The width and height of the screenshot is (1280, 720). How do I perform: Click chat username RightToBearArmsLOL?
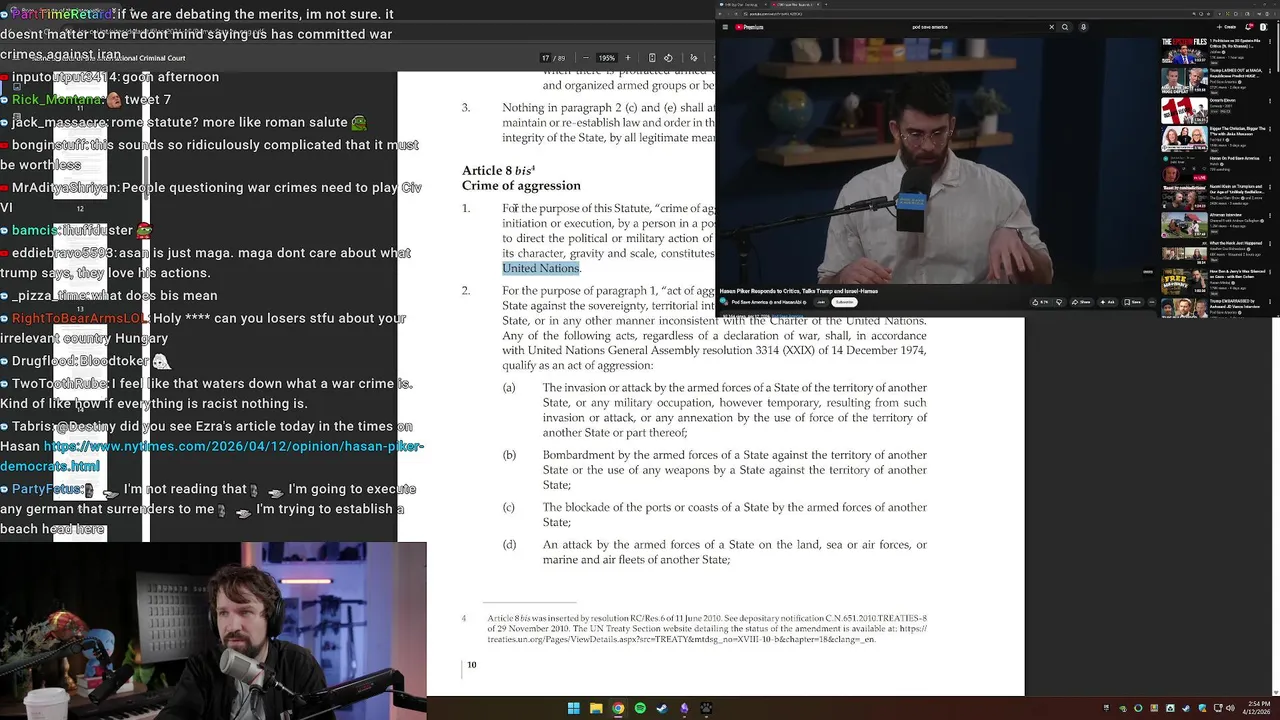79,318
